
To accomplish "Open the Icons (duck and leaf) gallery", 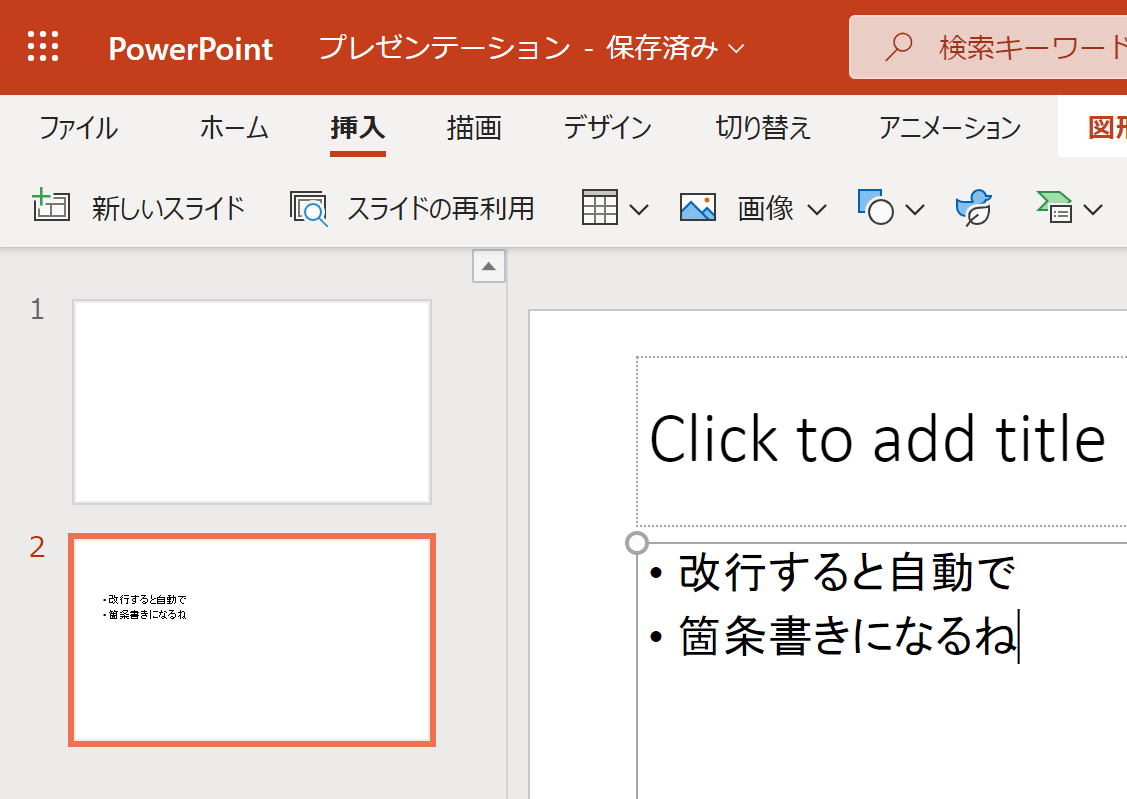I will 974,208.
